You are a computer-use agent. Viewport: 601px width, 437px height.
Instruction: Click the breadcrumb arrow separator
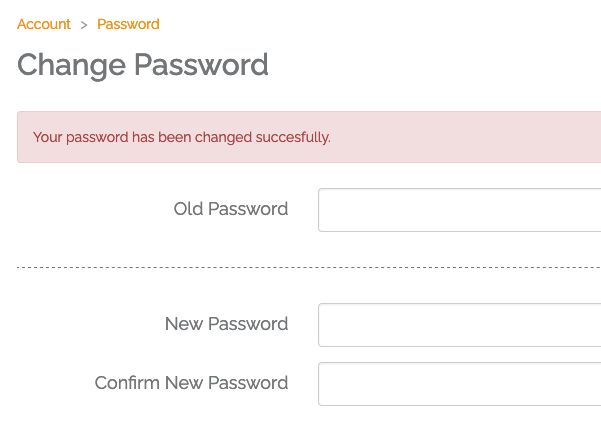[x=84, y=24]
